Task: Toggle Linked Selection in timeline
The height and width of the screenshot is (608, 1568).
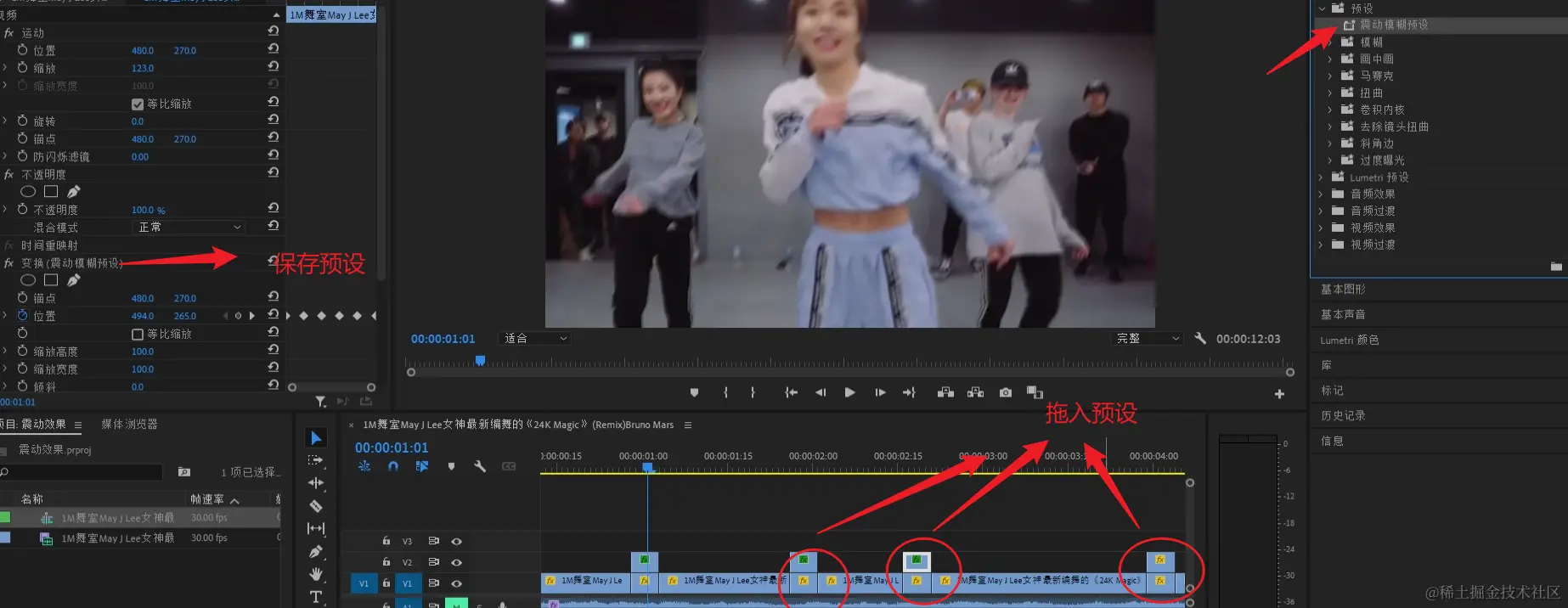Action: (x=422, y=466)
